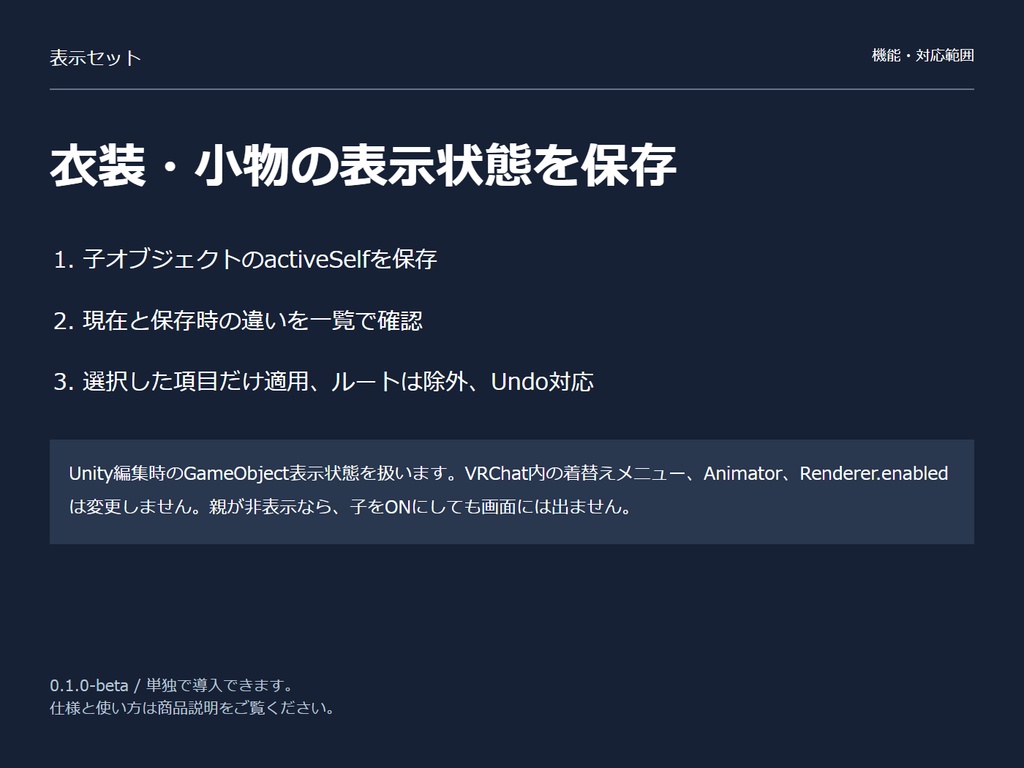Click the footer line '仕様と使い方は商品説明をご覧ください。'
This screenshot has height=768, width=1024.
[x=193, y=708]
